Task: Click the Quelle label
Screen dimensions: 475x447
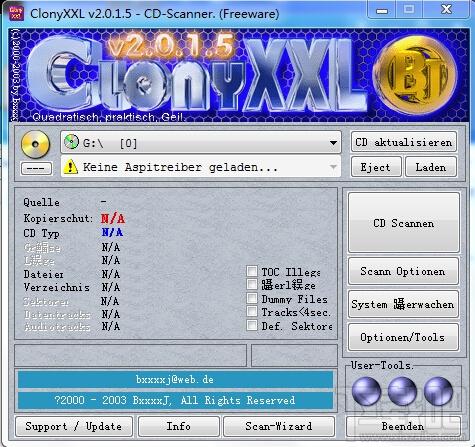Action: [x=42, y=202]
